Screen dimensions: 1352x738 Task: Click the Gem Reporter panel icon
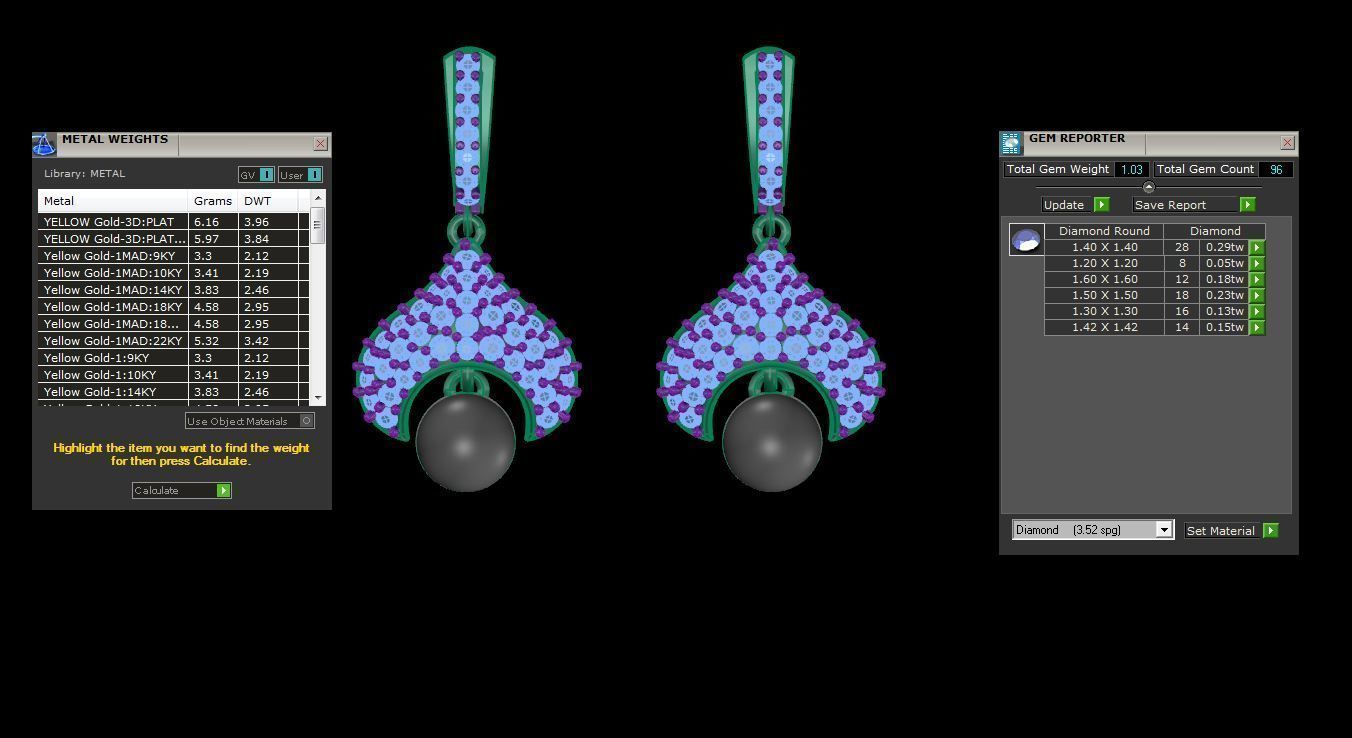[x=1011, y=143]
